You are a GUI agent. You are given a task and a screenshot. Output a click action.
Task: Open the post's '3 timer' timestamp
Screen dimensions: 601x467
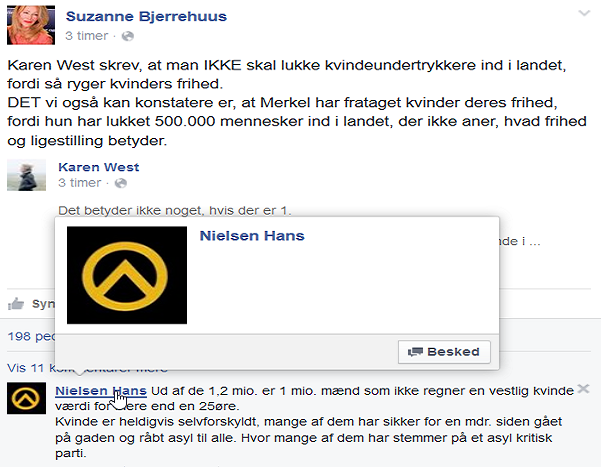(87, 36)
